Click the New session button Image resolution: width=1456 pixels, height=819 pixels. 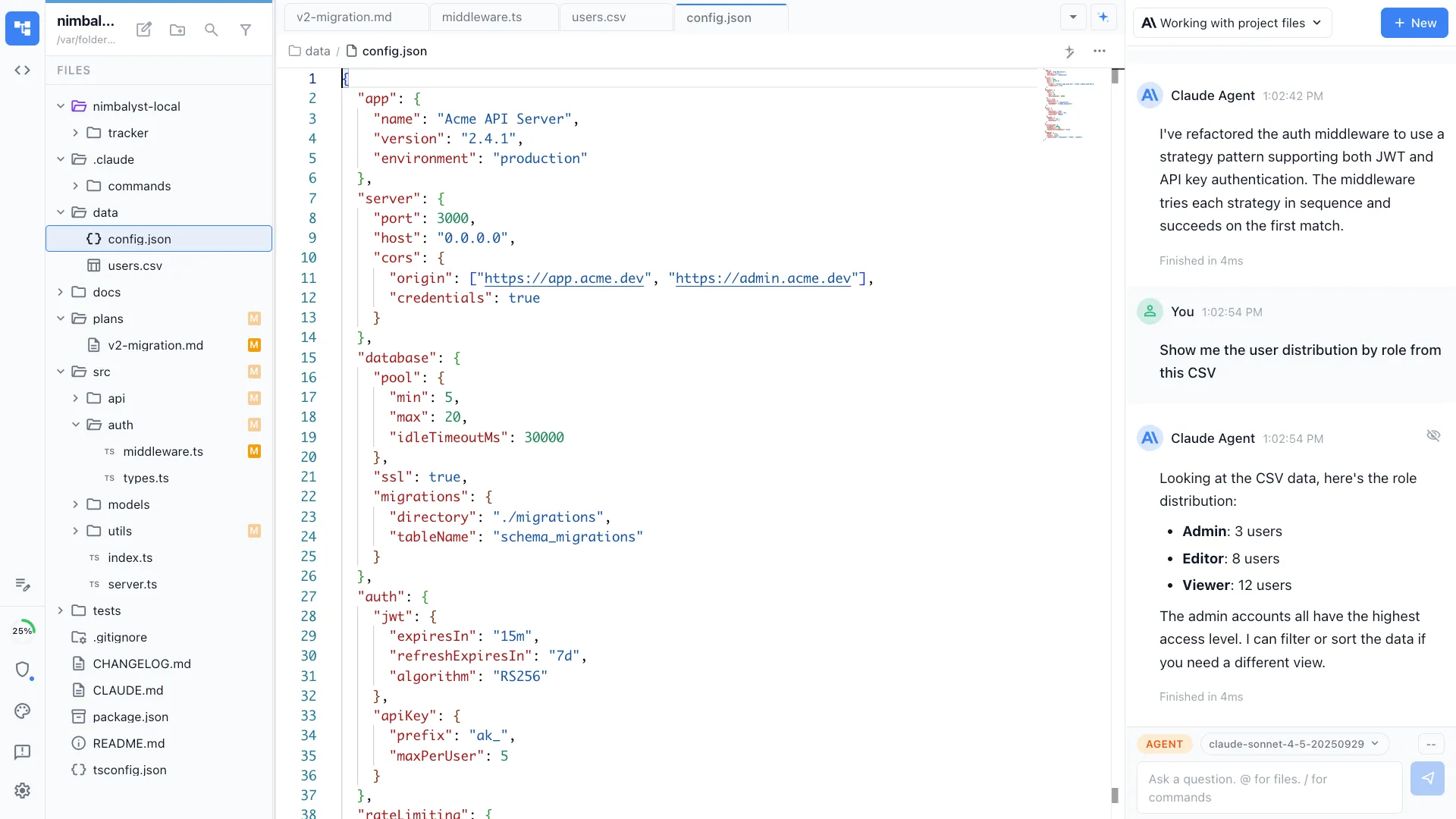pyautogui.click(x=1414, y=23)
